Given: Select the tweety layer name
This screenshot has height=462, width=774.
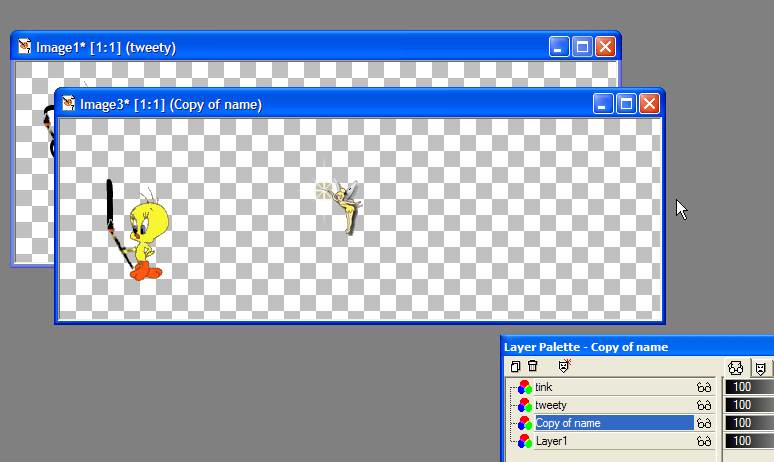Looking at the screenshot, I should 551,405.
